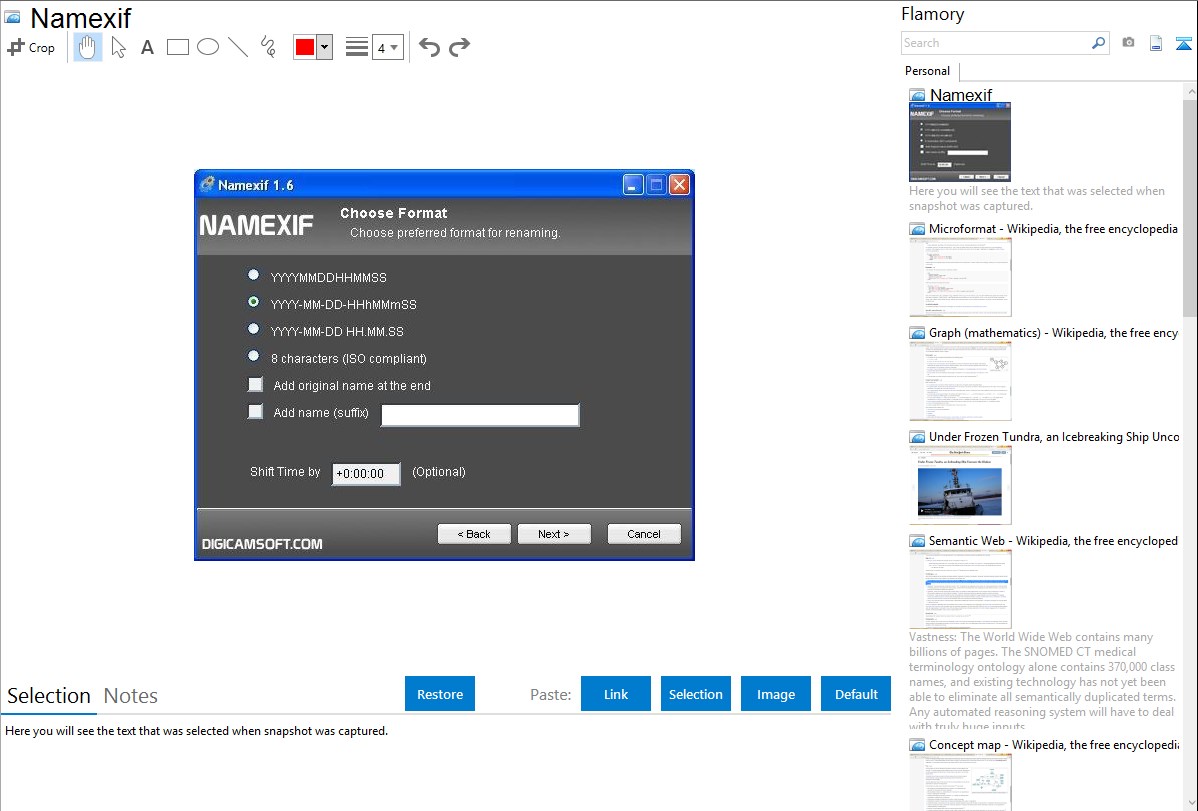Open the red color dropdown arrow

click(x=324, y=47)
